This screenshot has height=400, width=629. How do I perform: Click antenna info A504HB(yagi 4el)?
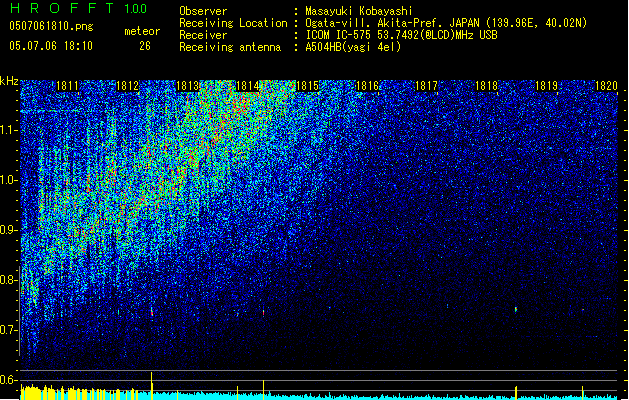click(x=353, y=47)
